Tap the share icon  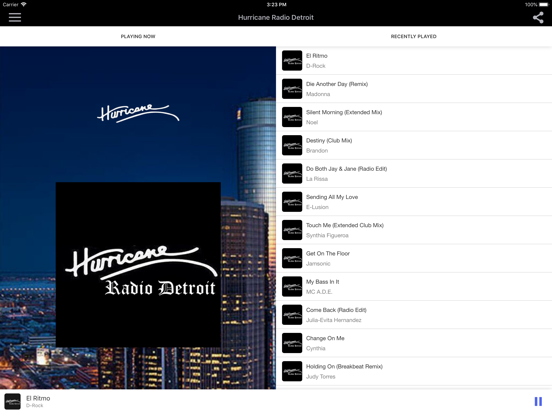[x=538, y=17]
